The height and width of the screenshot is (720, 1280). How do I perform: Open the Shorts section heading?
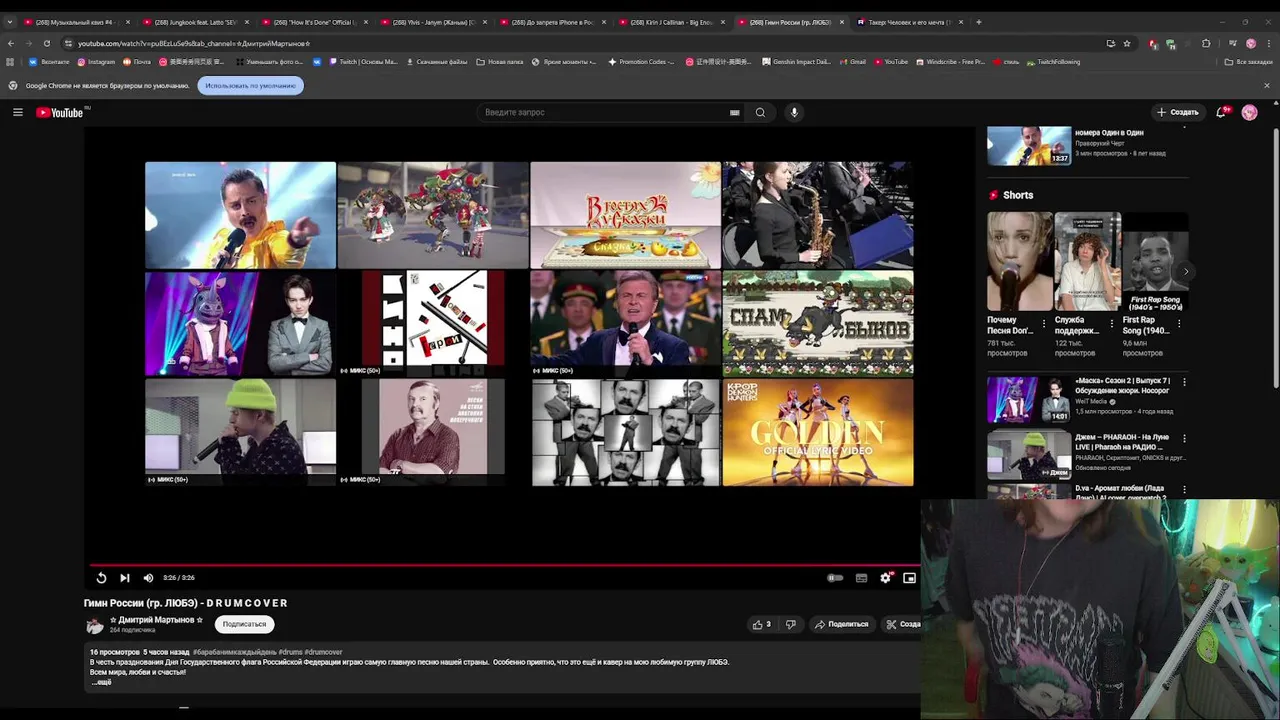click(x=1011, y=195)
